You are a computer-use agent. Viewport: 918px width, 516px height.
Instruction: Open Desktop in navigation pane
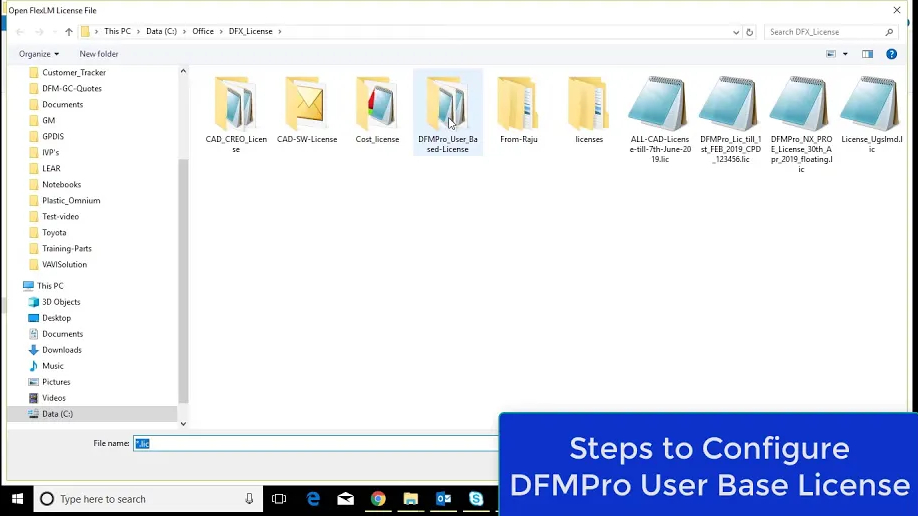pyautogui.click(x=56, y=318)
